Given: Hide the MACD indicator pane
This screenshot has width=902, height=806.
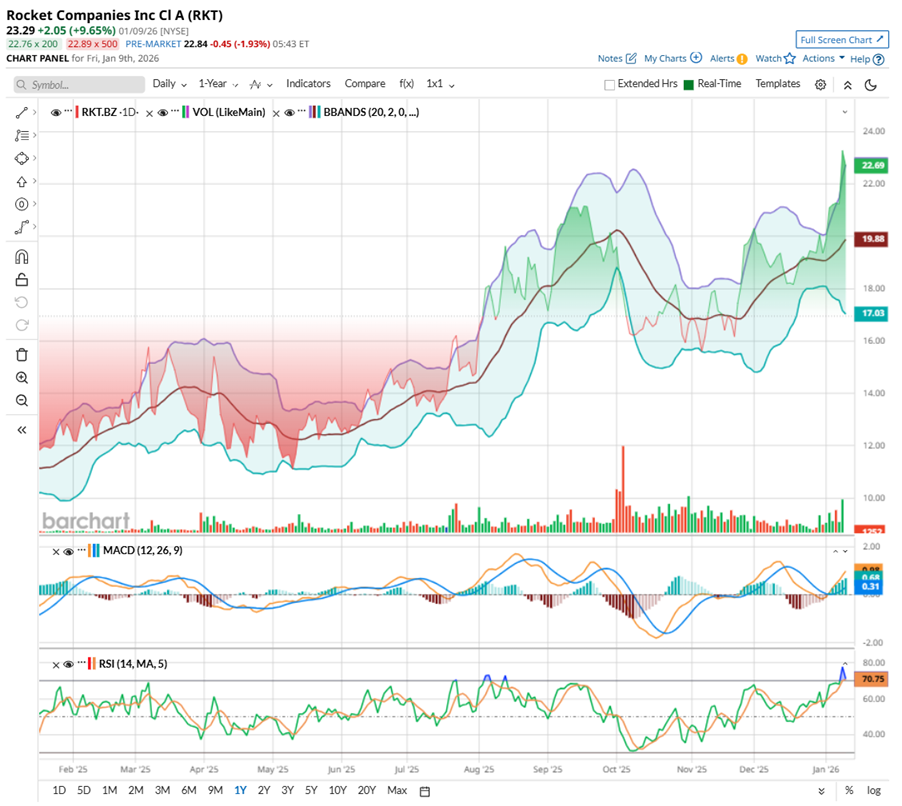Looking at the screenshot, I should click(68, 552).
